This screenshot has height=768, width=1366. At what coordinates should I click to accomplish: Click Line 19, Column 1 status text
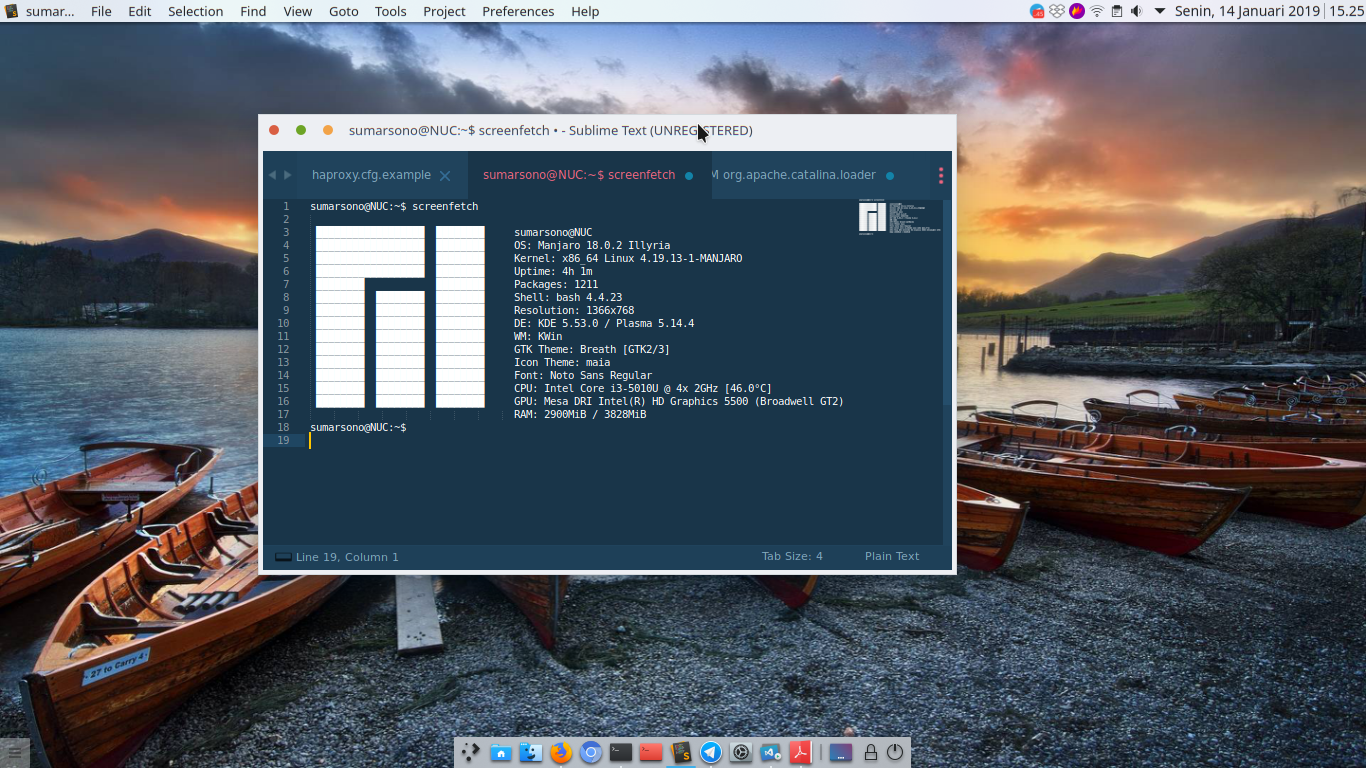(x=347, y=557)
